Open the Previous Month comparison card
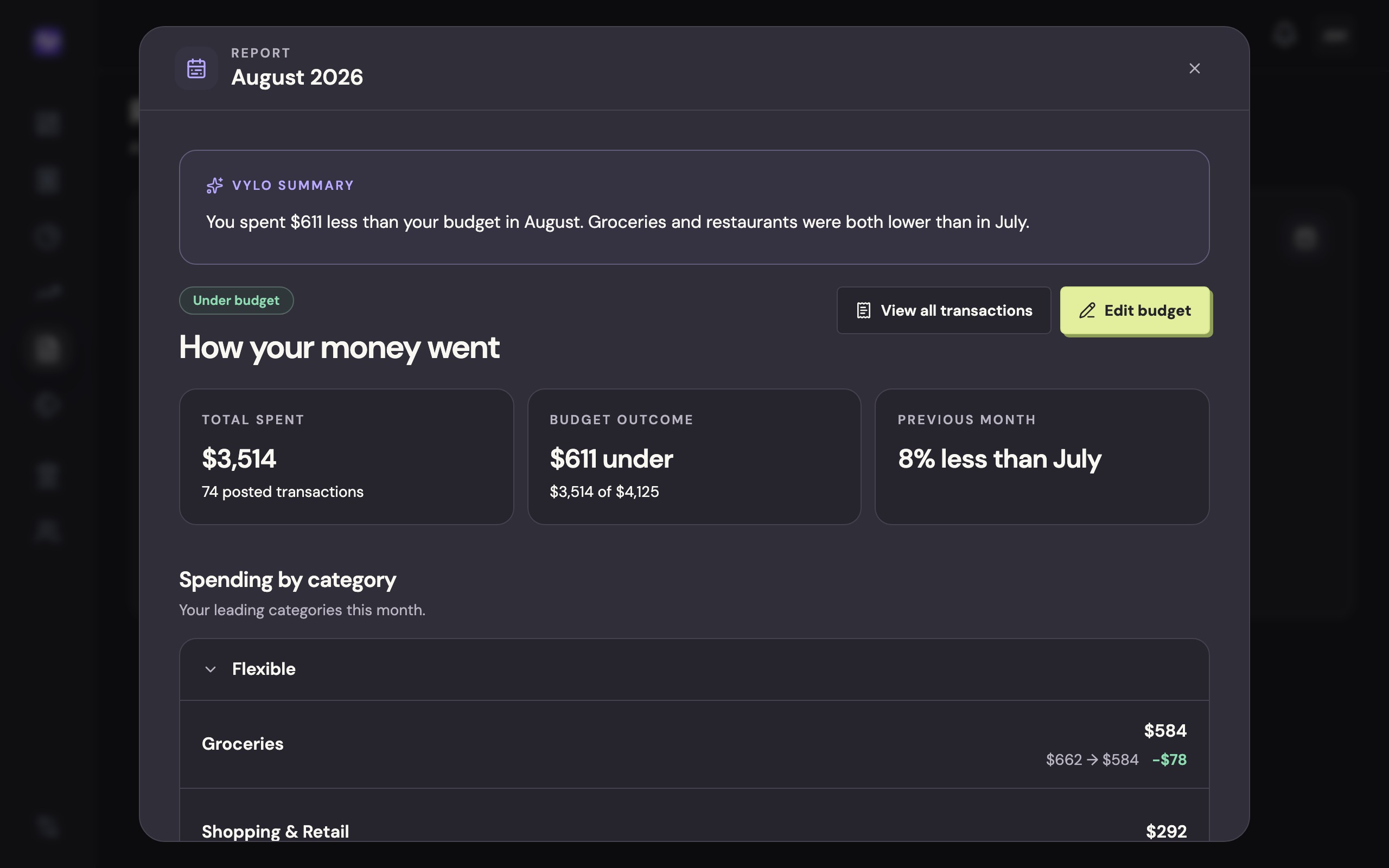Image resolution: width=1389 pixels, height=868 pixels. 1042,456
